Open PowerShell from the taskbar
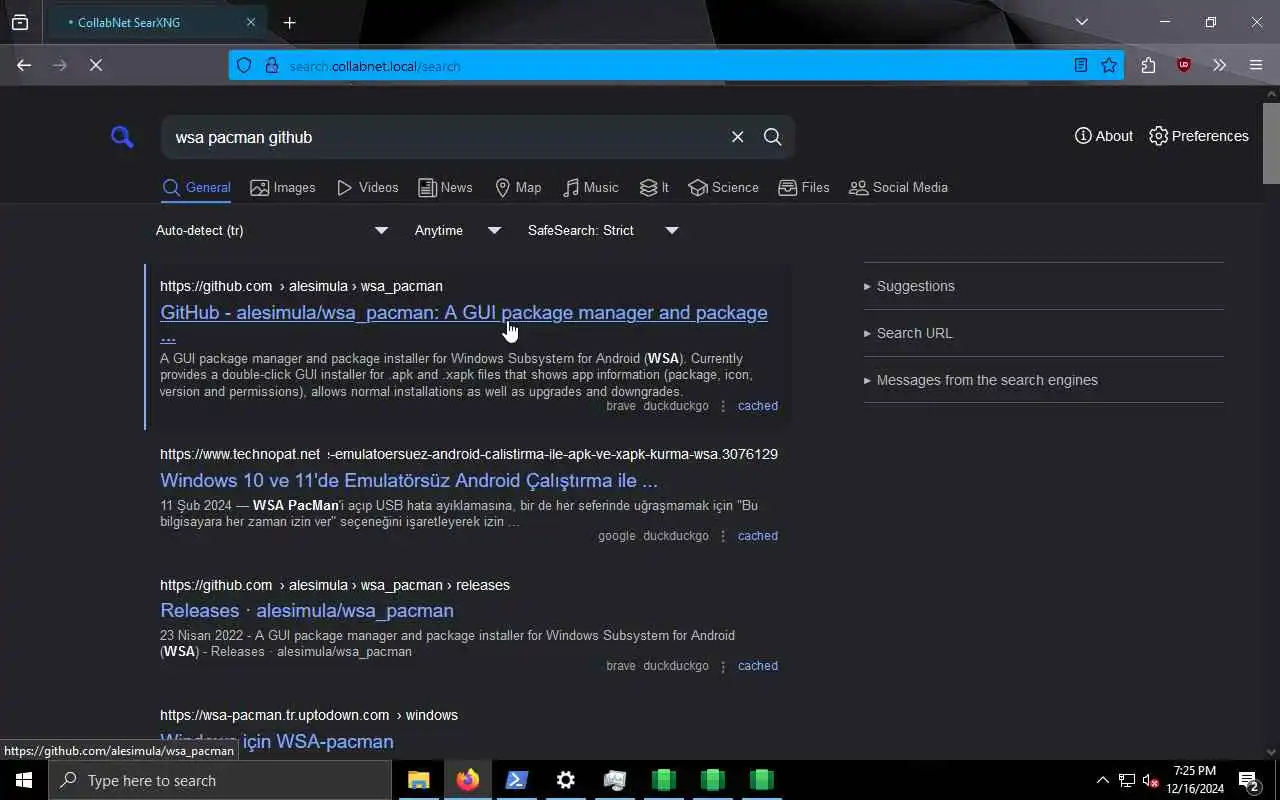The image size is (1280, 800). 516,780
